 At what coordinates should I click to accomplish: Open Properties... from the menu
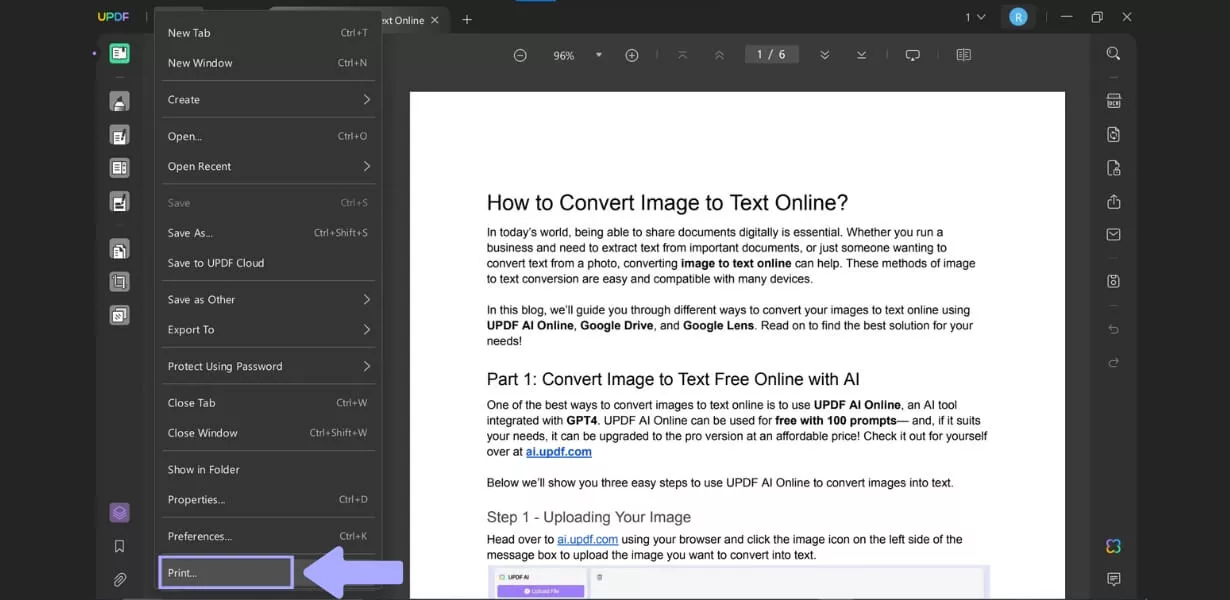pyautogui.click(x=268, y=499)
